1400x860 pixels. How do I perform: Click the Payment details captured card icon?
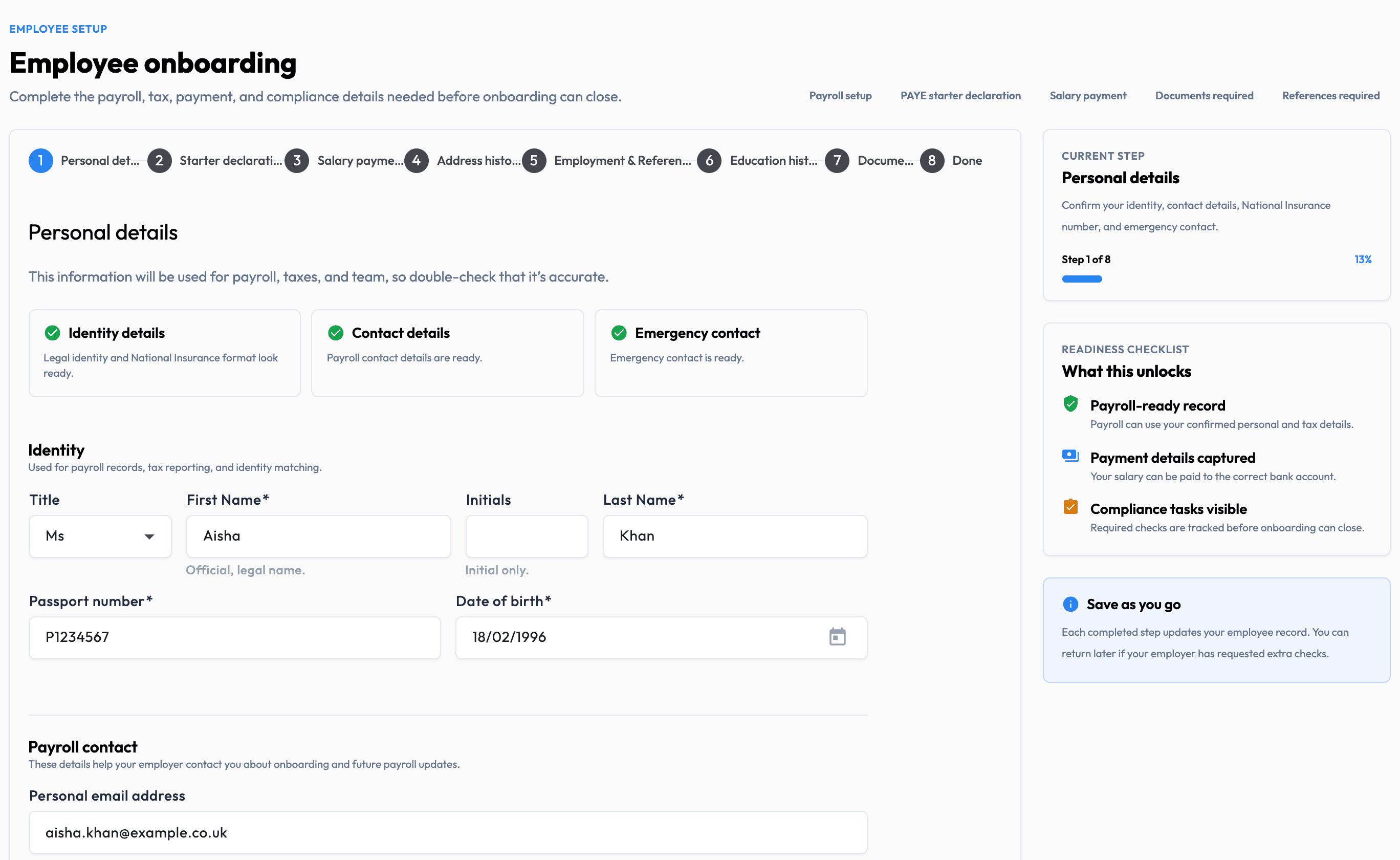pos(1070,456)
